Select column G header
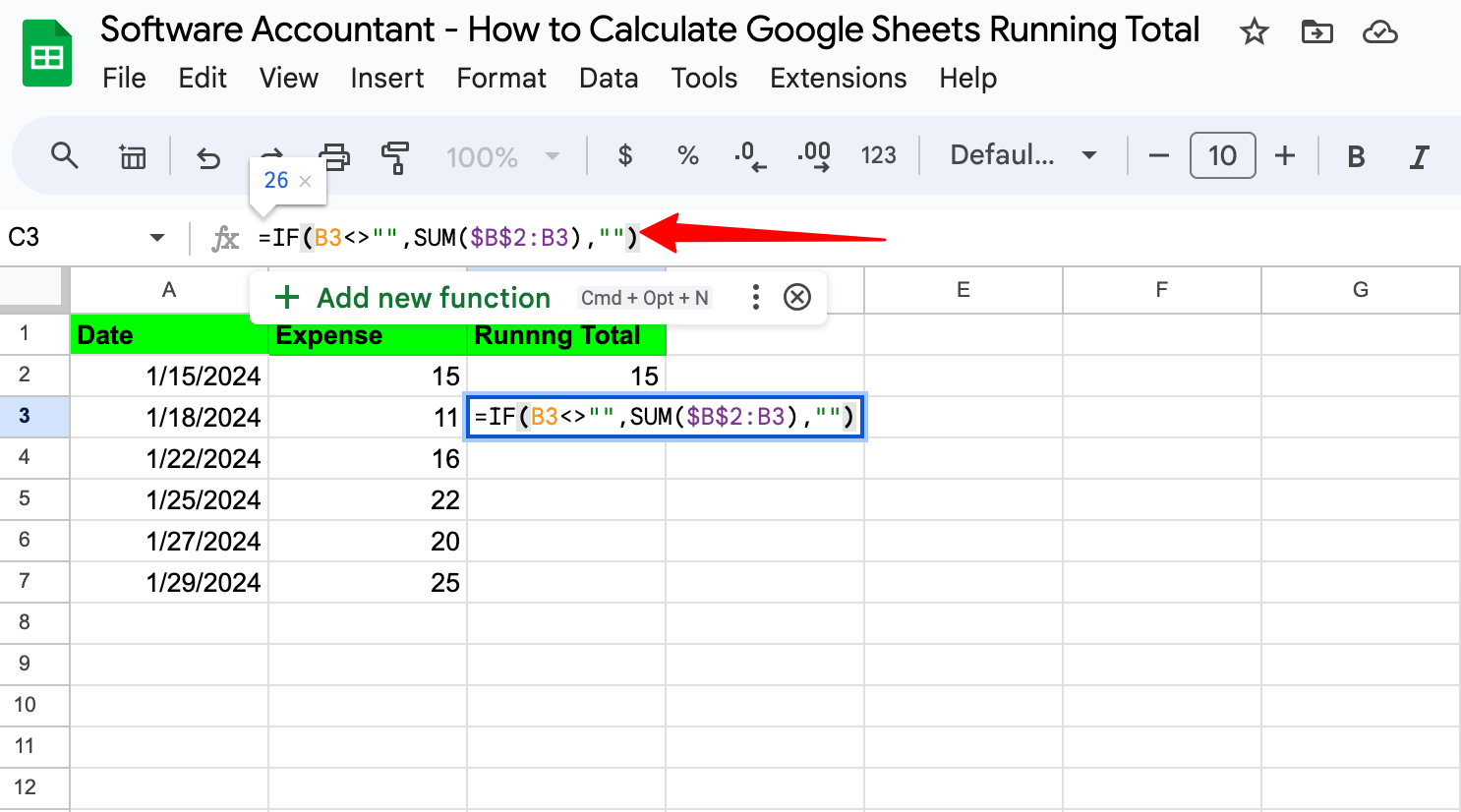1461x812 pixels. (1361, 290)
